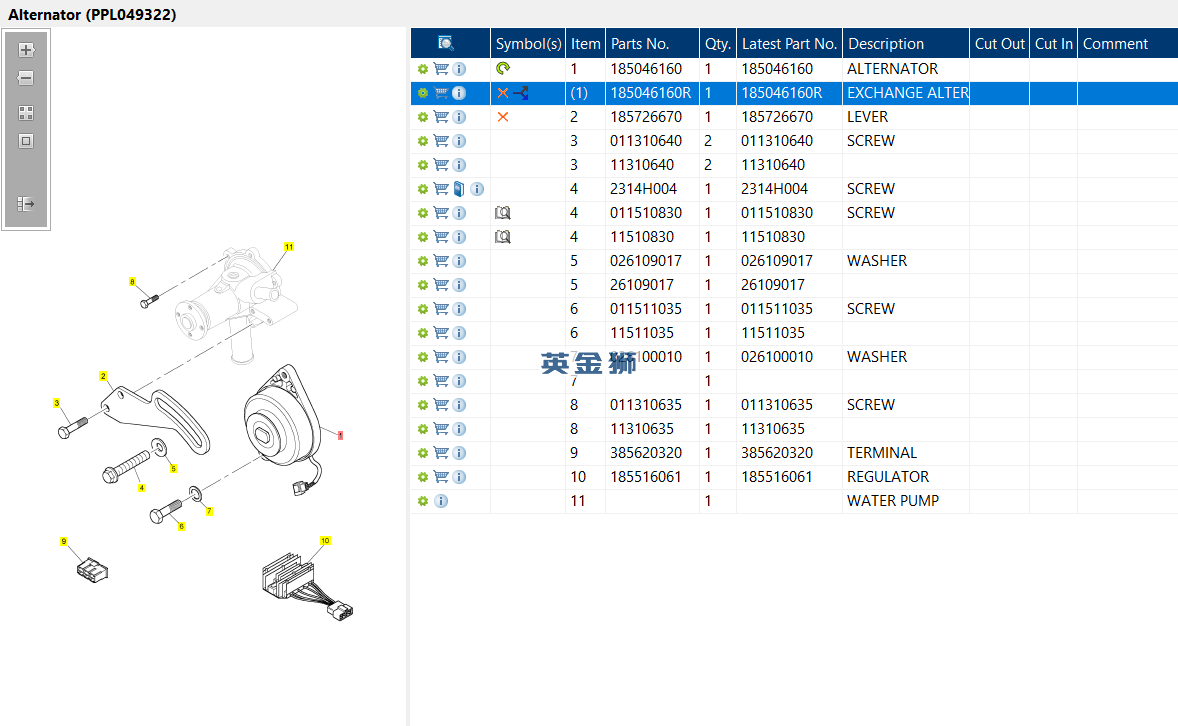Select the REGULATOR description cell
1178x726 pixels.
point(906,476)
